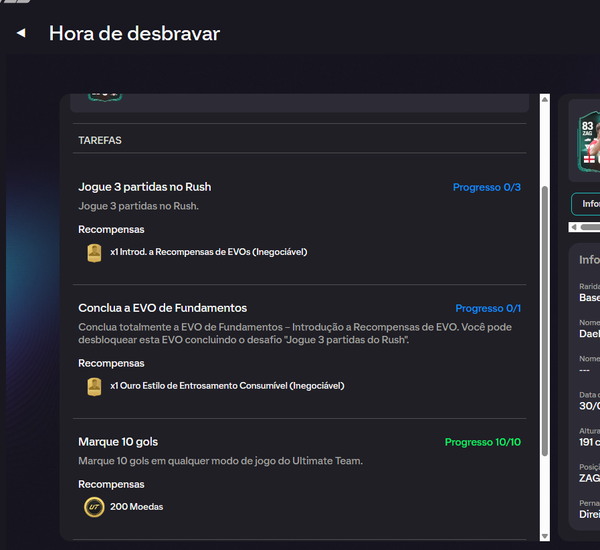Click the green 'Progresso 10/10' indicator

click(x=482, y=442)
